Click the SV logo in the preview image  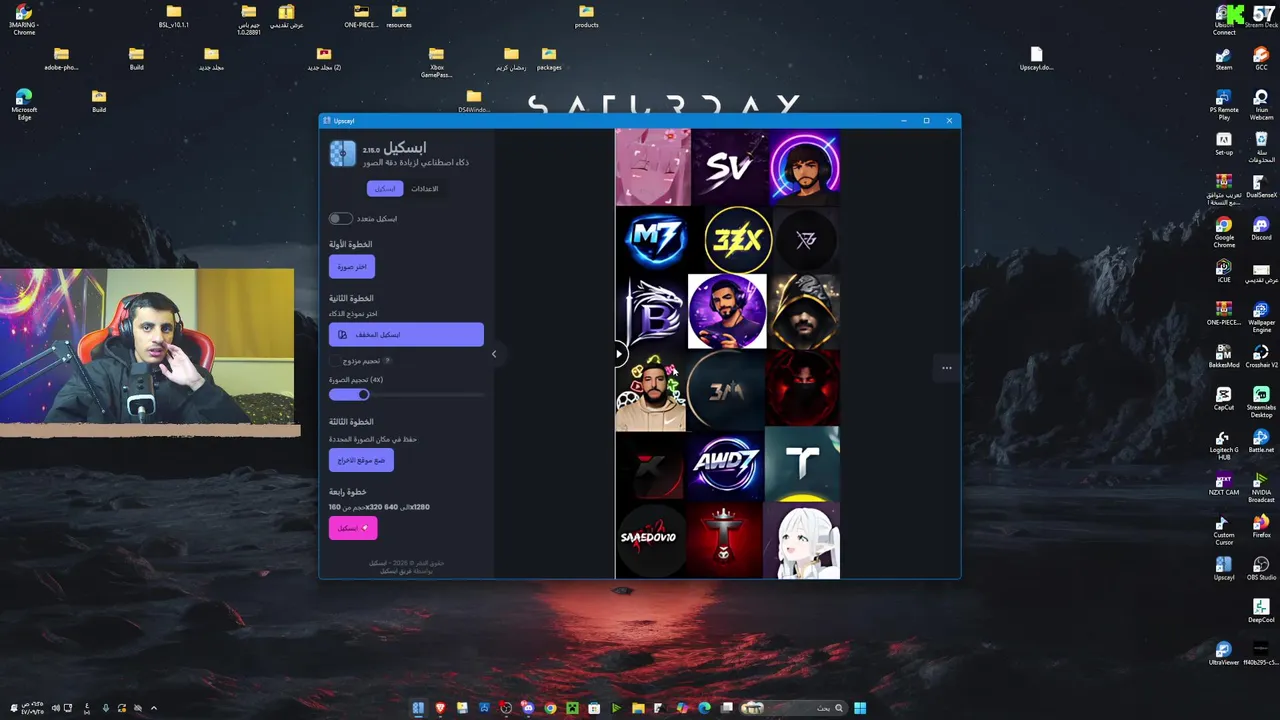pos(728,166)
